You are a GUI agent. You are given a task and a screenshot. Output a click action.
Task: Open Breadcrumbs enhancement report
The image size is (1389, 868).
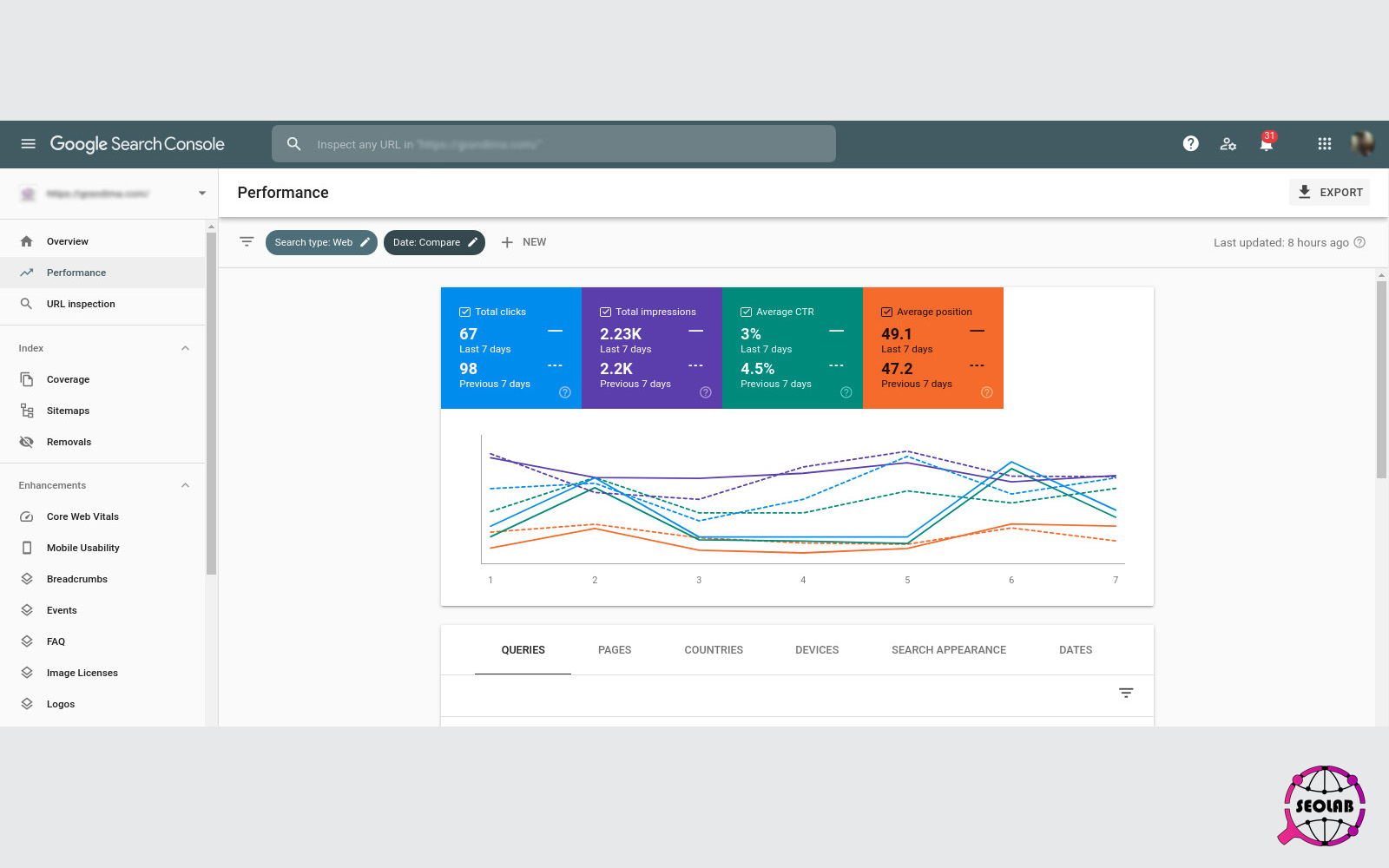102,579
